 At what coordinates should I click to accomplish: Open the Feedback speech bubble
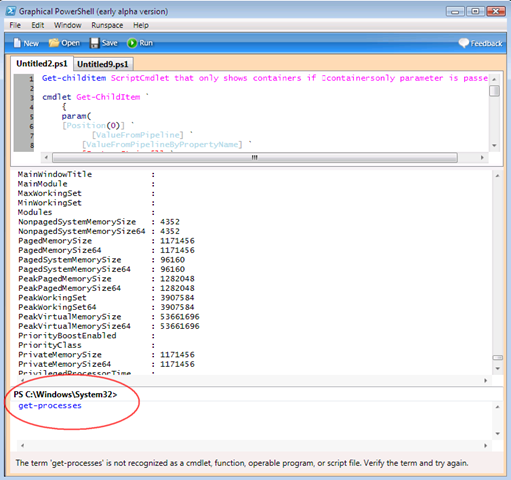coord(463,43)
